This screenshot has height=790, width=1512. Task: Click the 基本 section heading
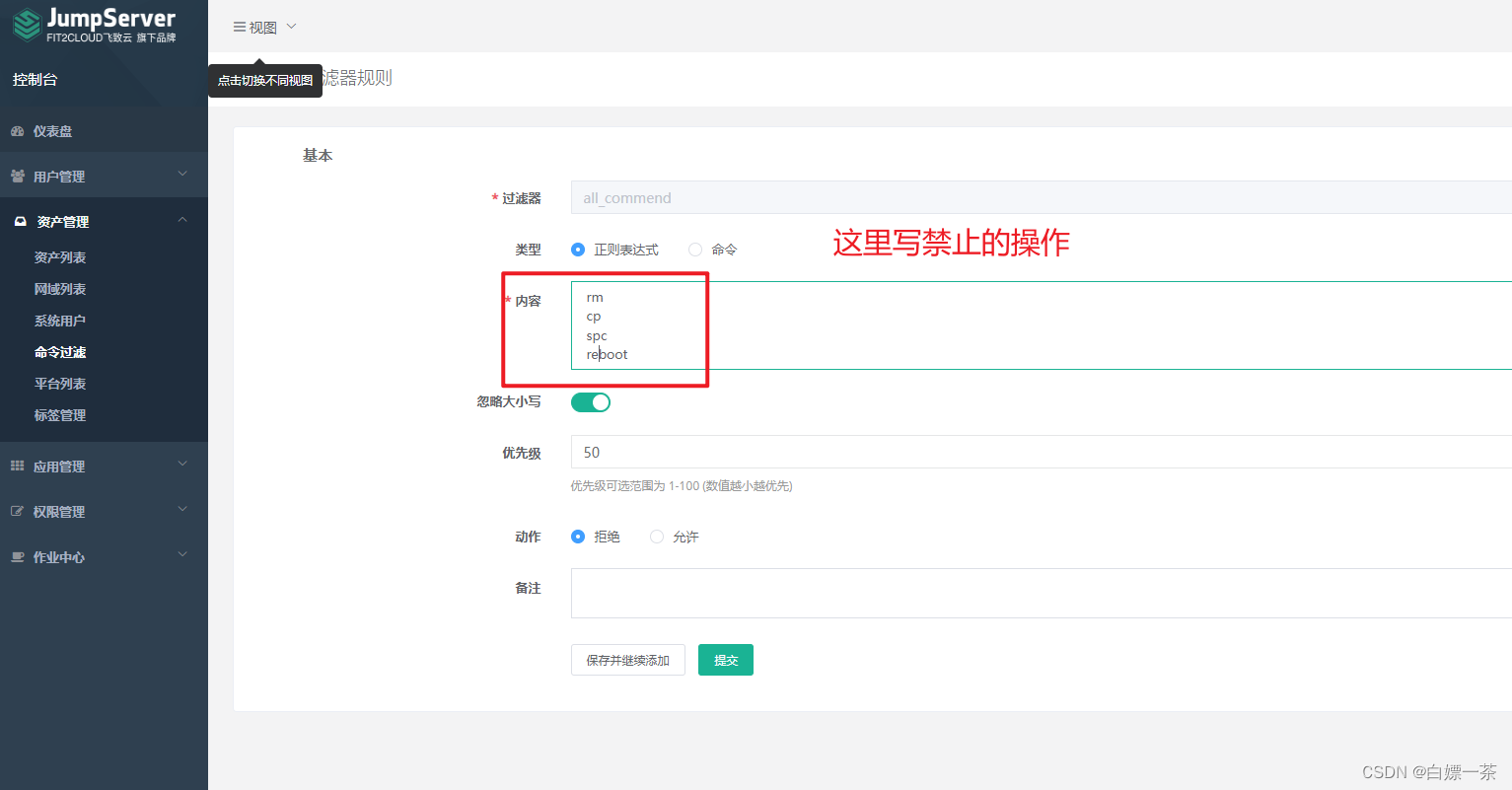point(318,155)
